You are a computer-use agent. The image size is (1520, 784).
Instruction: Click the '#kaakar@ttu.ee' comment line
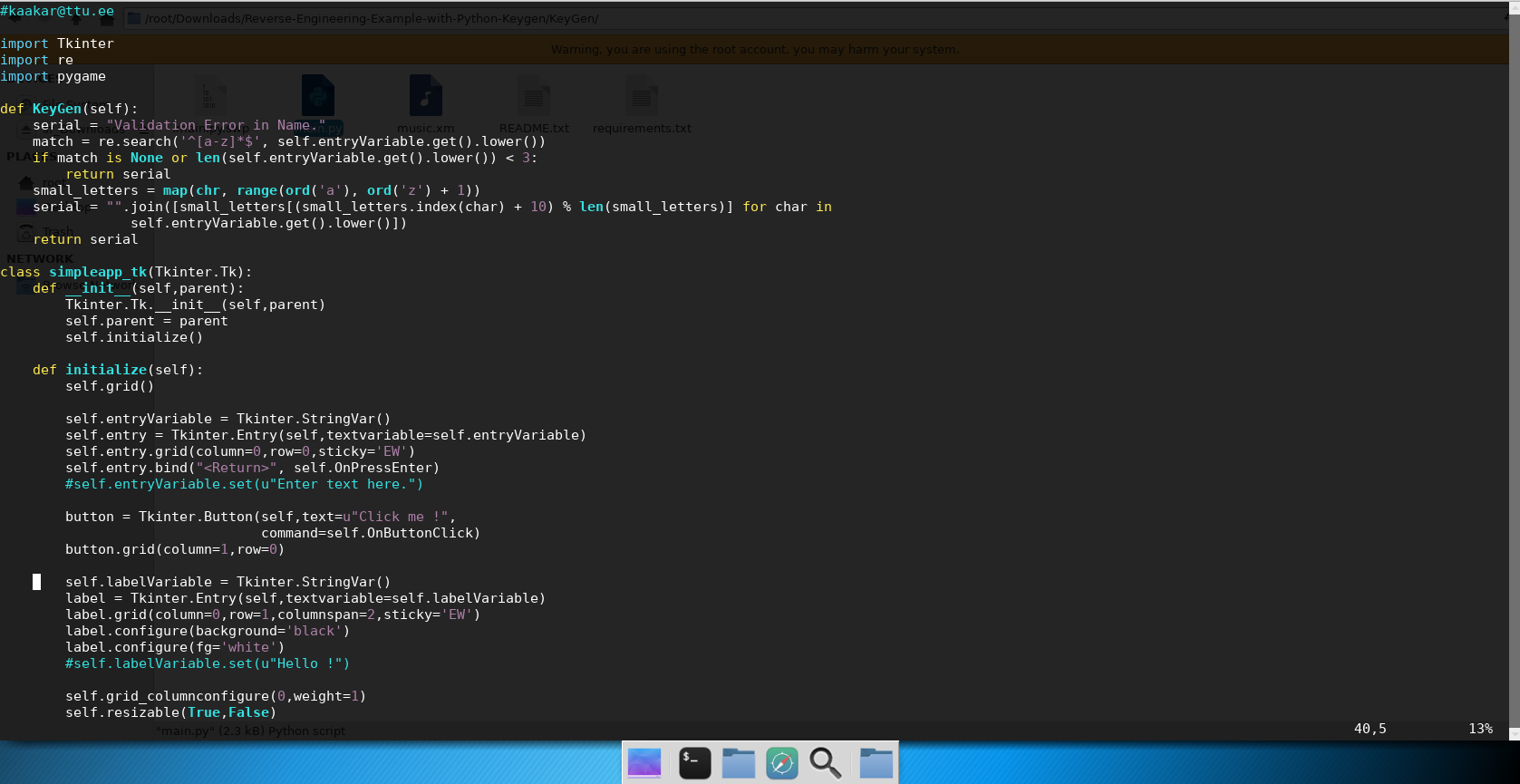coord(57,11)
